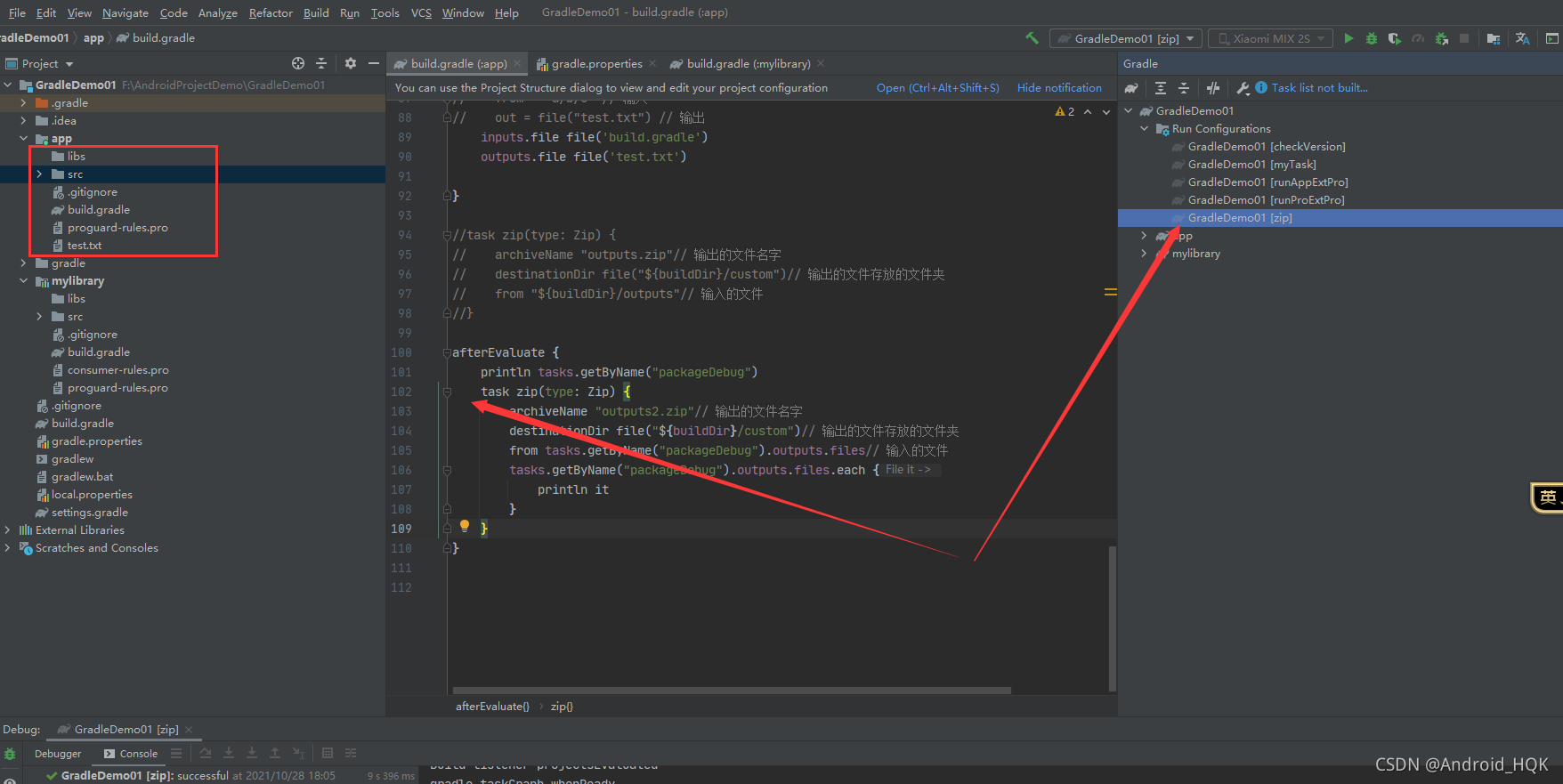Viewport: 1563px width, 784px height.
Task: Click Open (Ctrl+Alt+Shift+S) link
Action: (937, 88)
